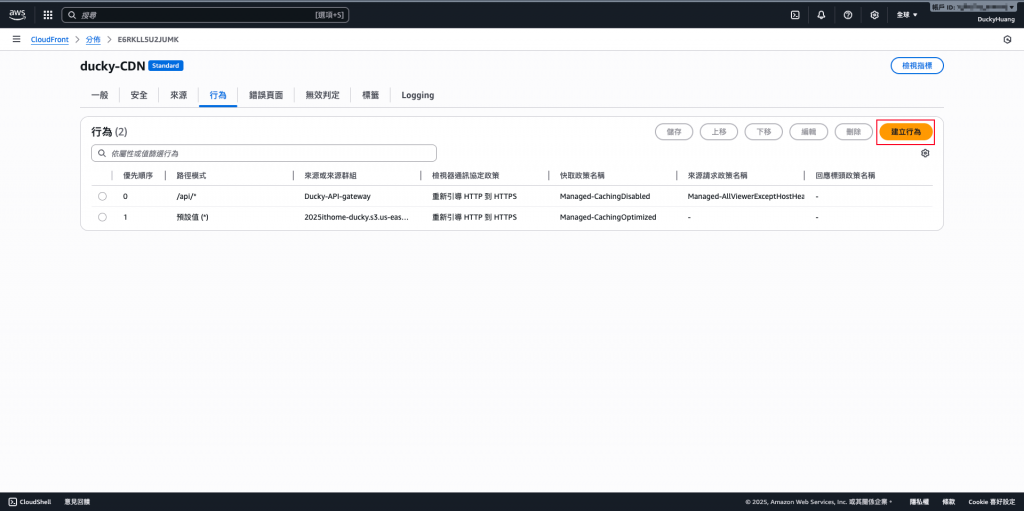
Task: Sort by the 優先順序 column header
Action: 136,175
